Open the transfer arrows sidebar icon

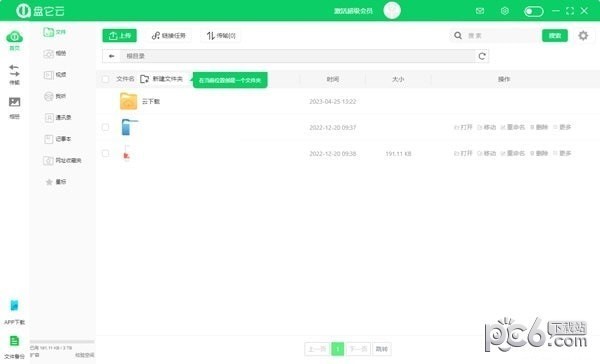pos(14,70)
